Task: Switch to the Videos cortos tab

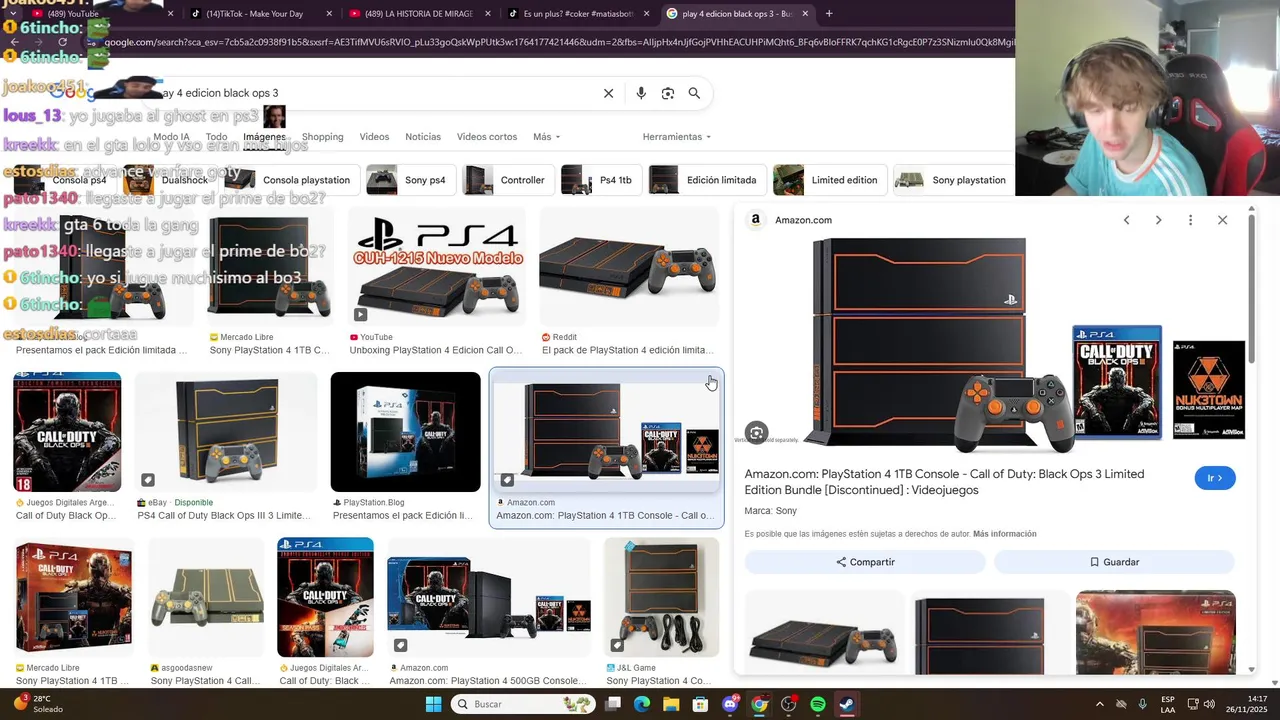Action: (487, 137)
